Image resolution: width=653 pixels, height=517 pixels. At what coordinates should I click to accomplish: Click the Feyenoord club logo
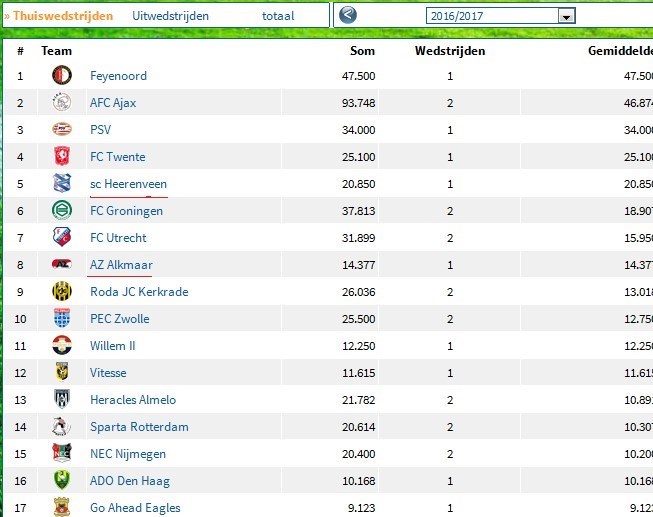click(62, 76)
